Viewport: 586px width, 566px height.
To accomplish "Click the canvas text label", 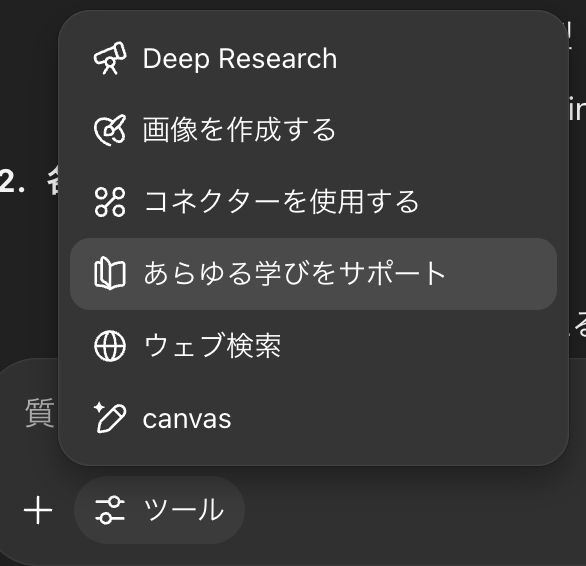I will pyautogui.click(x=187, y=419).
